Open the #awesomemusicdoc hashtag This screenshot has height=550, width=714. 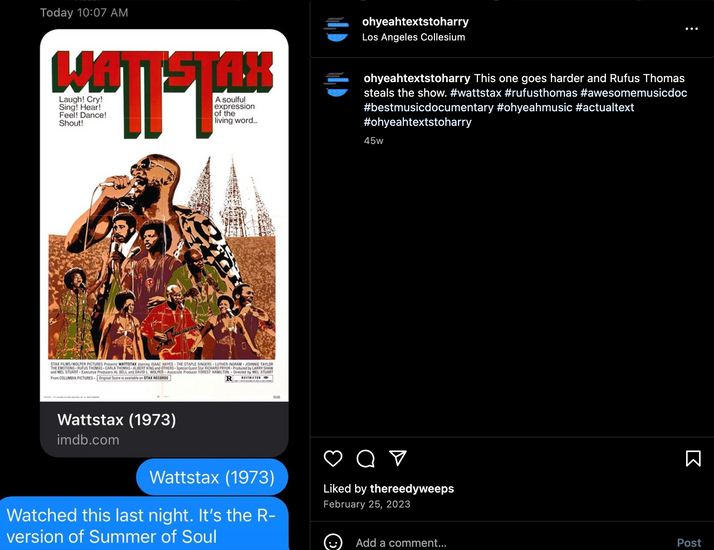(x=633, y=93)
